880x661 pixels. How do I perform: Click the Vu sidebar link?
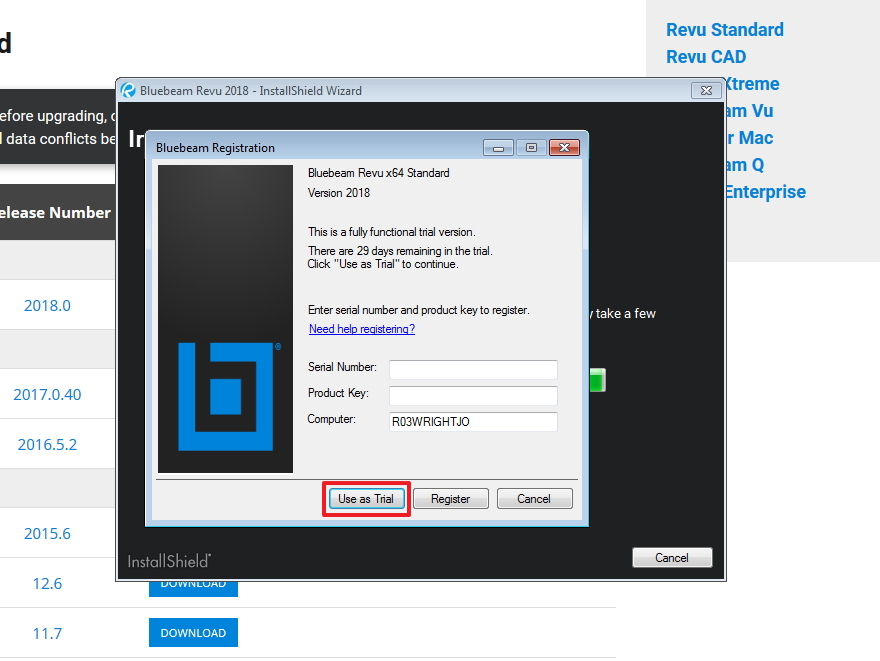(x=749, y=111)
